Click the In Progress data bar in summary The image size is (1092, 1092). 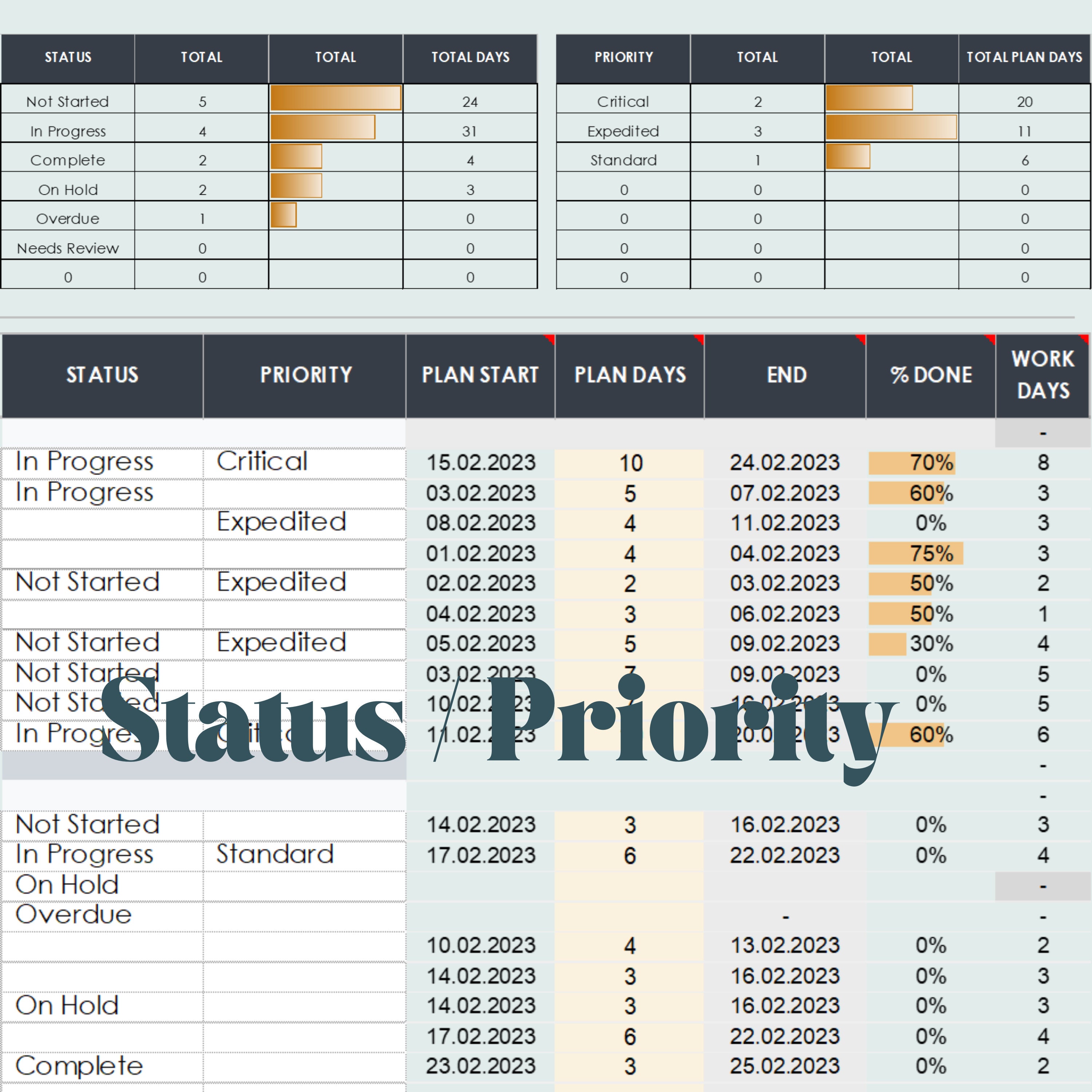click(x=323, y=127)
